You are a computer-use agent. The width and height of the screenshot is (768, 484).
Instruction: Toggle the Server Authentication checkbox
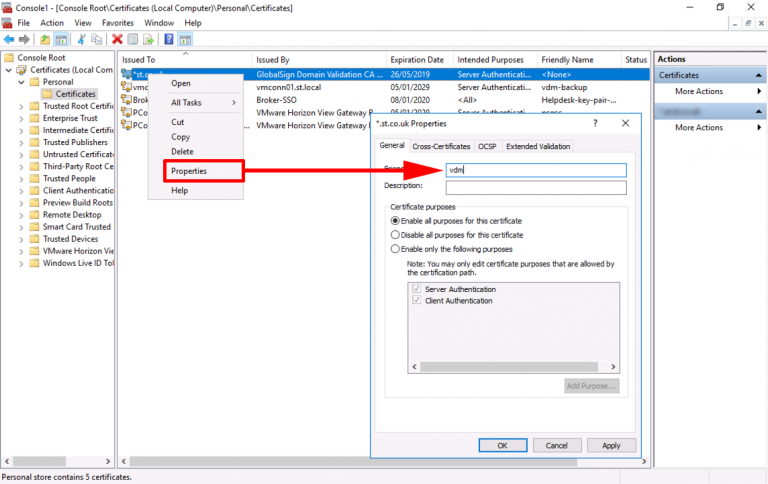pyautogui.click(x=417, y=289)
